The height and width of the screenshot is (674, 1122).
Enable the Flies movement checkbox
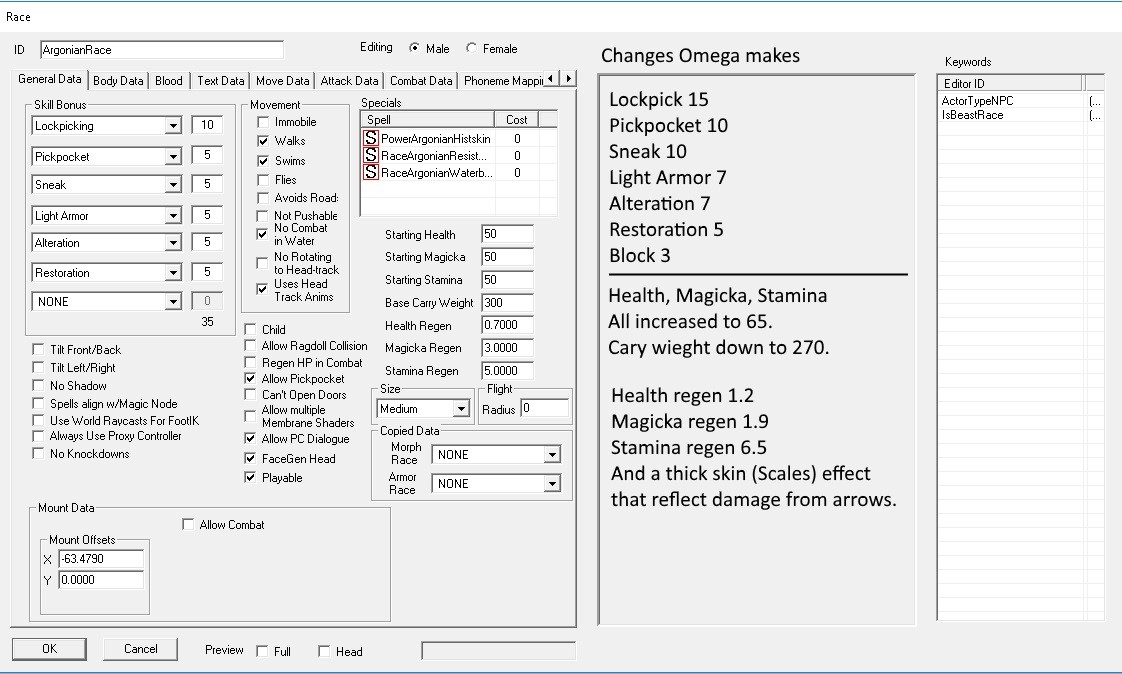click(x=263, y=180)
